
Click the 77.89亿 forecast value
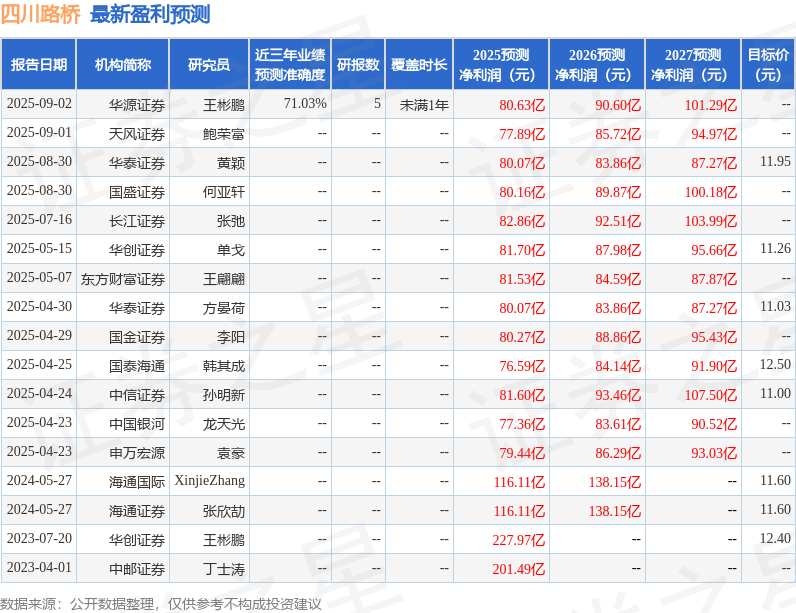tap(522, 134)
